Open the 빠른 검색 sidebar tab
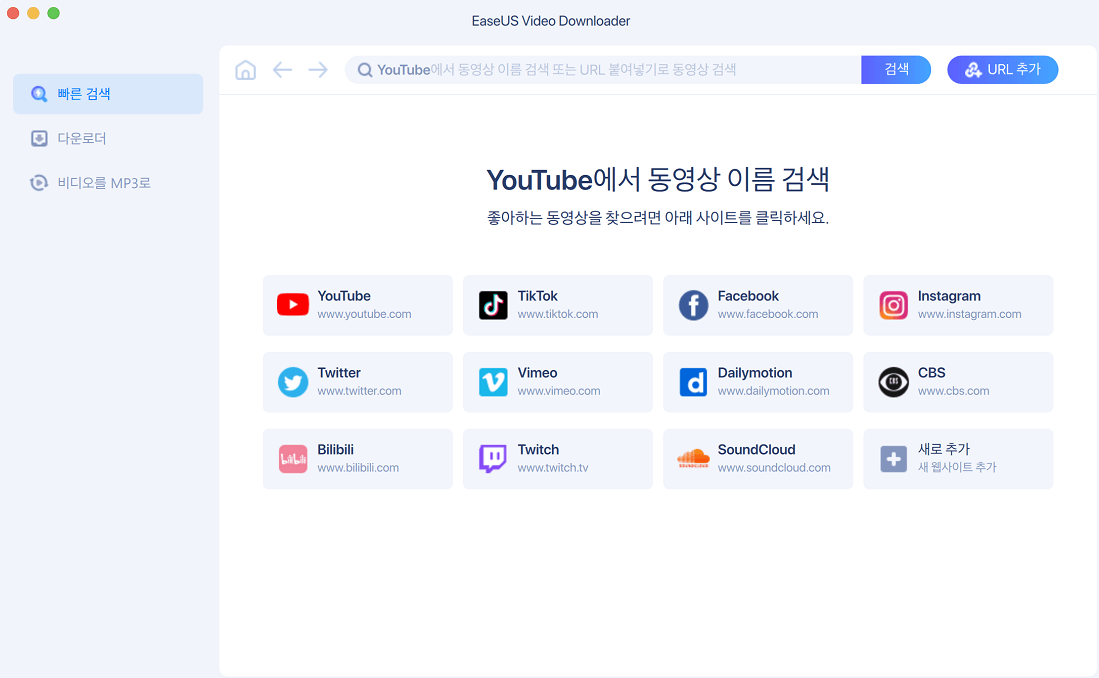 coord(108,94)
